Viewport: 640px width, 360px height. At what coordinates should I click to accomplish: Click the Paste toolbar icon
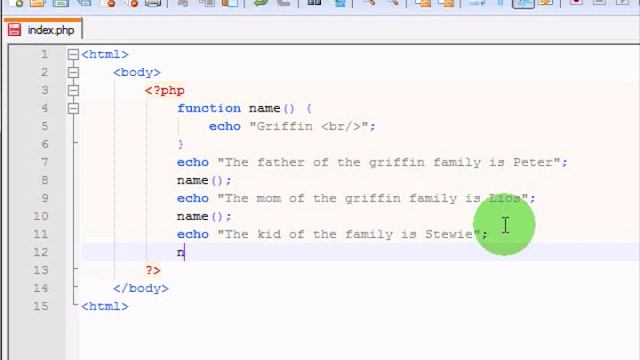click(230, 3)
